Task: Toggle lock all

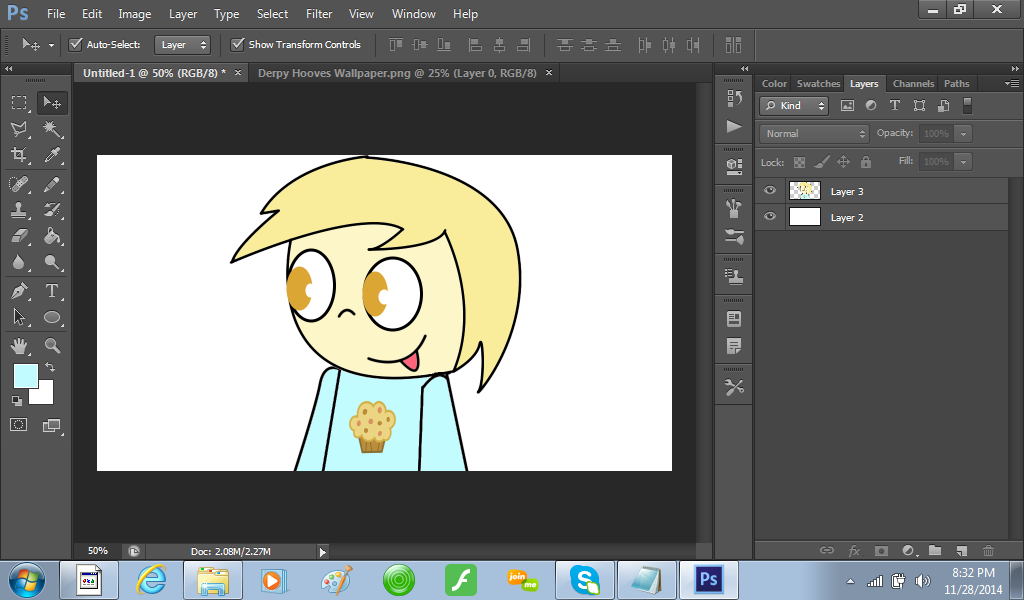Action: click(x=866, y=161)
